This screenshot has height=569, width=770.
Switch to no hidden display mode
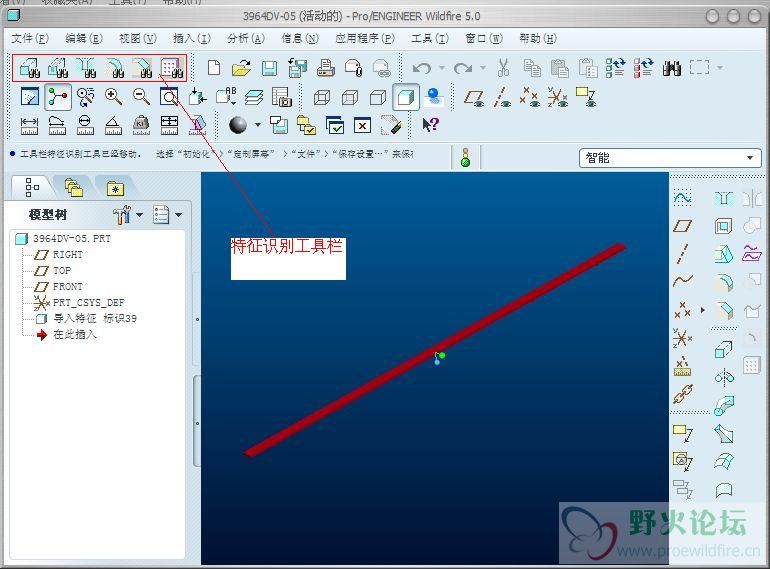[x=378, y=97]
